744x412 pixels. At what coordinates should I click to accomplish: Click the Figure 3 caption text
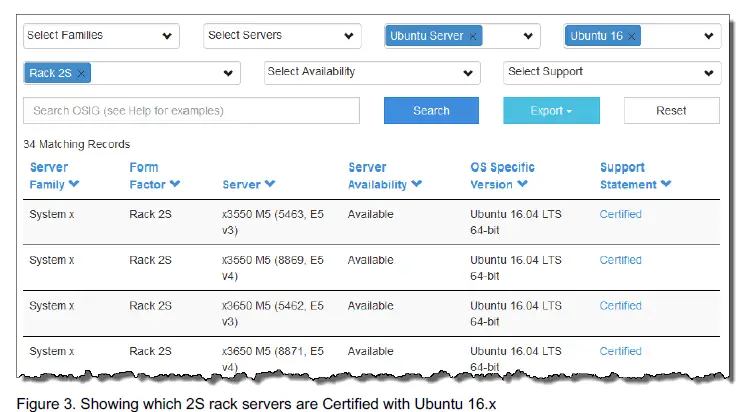click(x=256, y=404)
